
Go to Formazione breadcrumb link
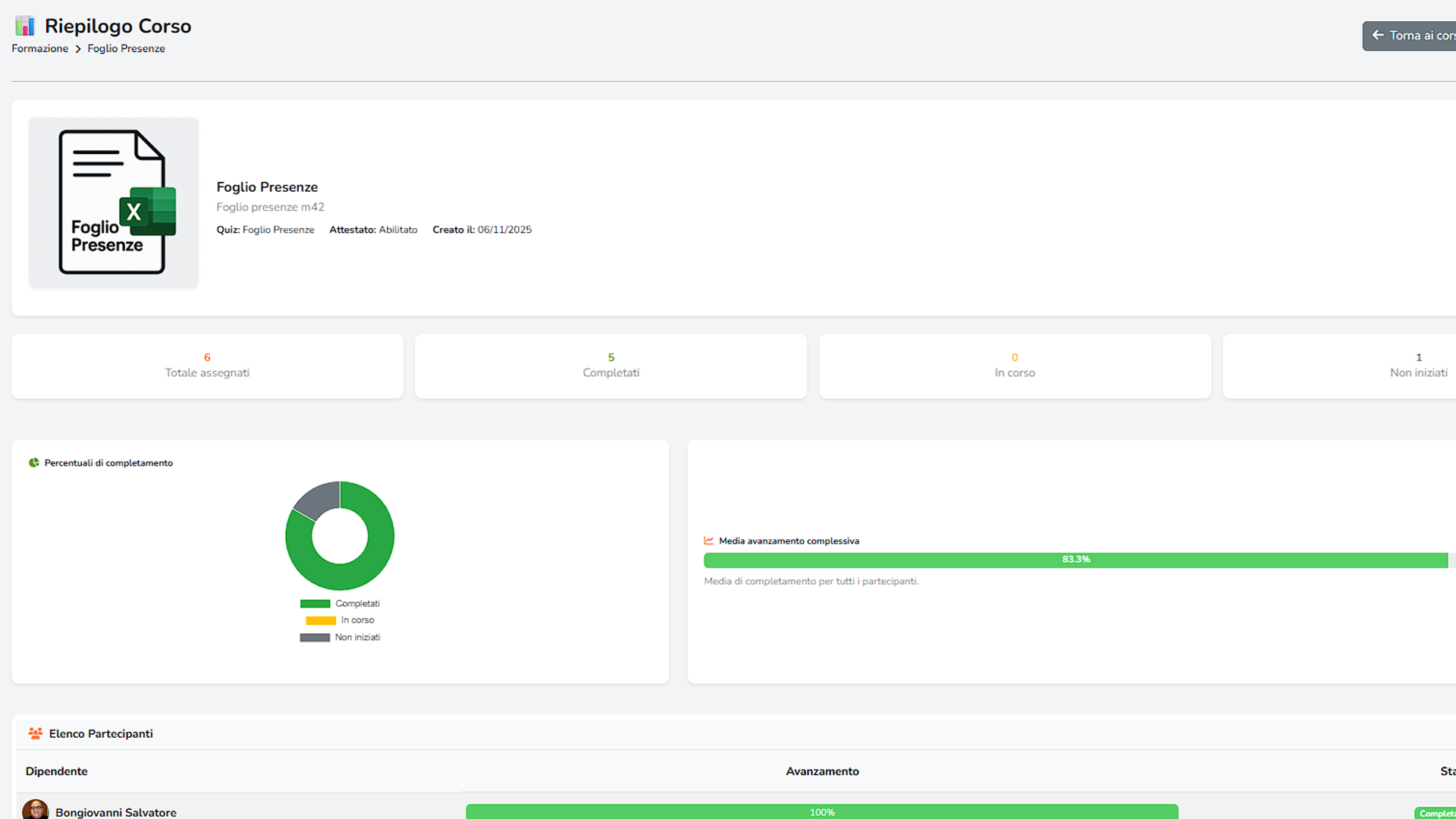(39, 49)
